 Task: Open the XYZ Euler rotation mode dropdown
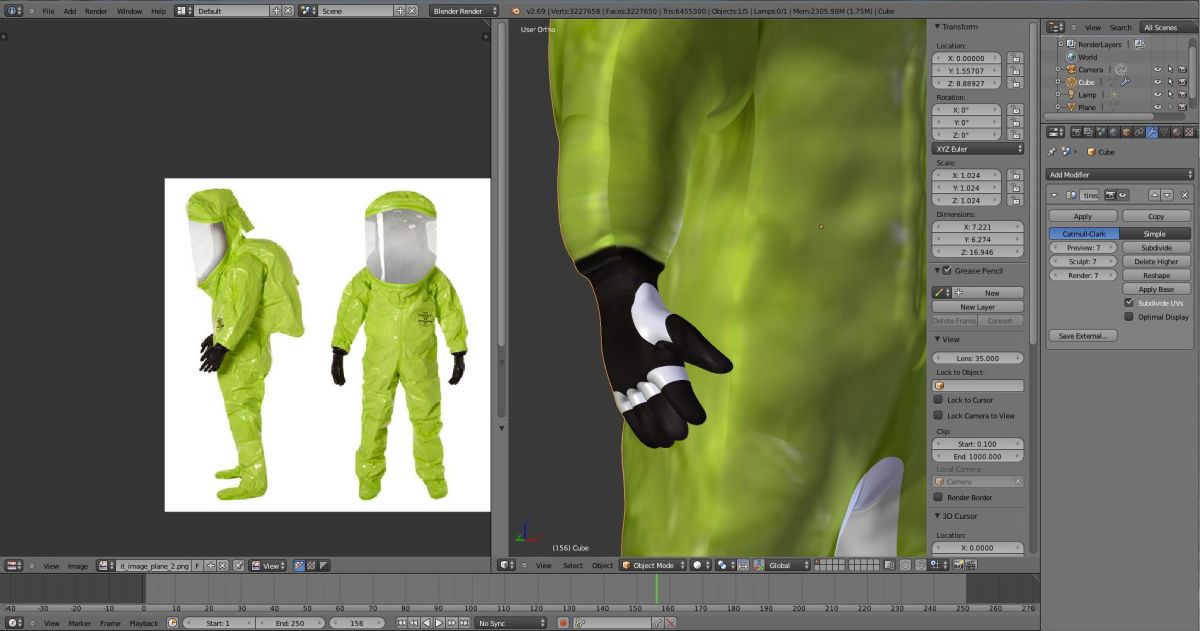[979, 149]
